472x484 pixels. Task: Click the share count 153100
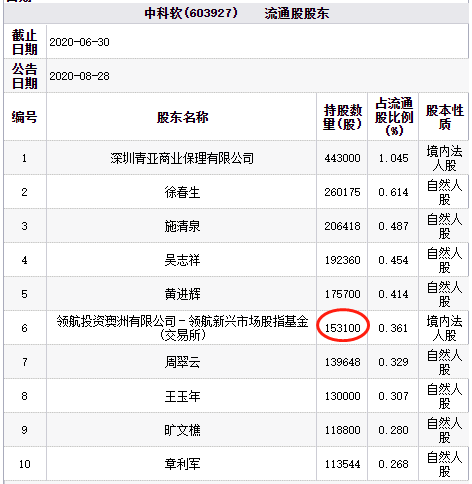(x=342, y=328)
